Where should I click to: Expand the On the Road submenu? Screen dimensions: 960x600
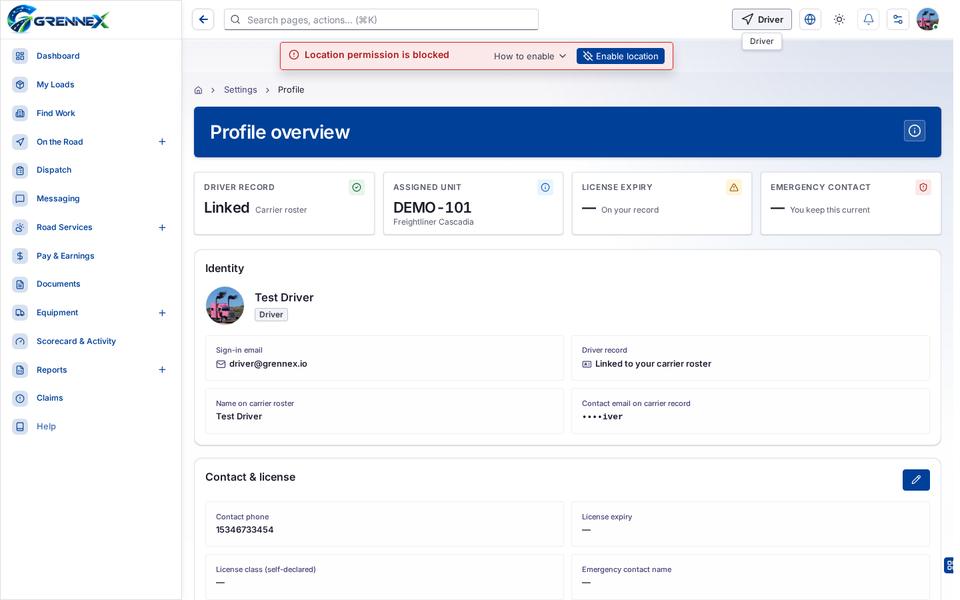coord(162,141)
